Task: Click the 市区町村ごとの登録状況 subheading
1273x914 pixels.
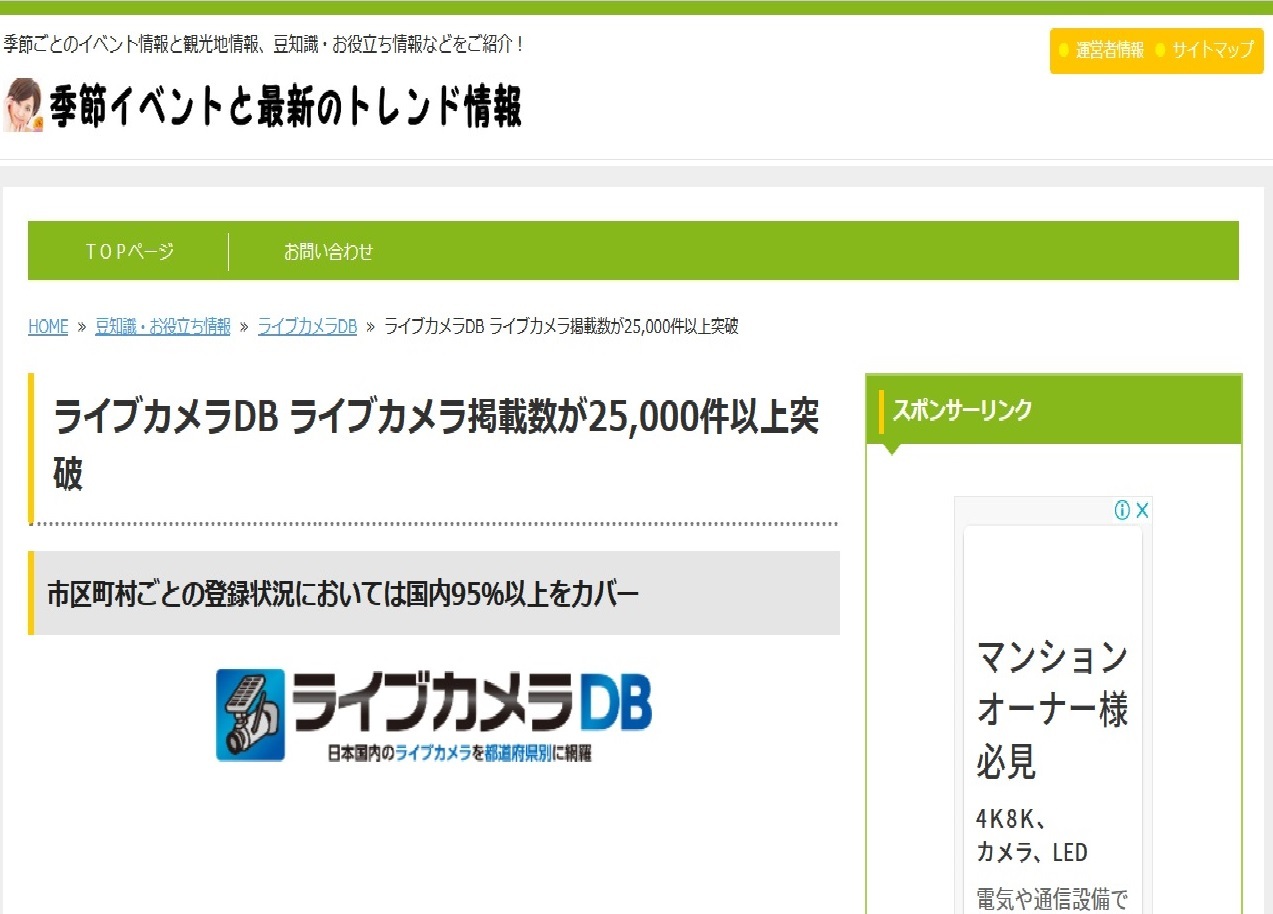Action: click(342, 594)
